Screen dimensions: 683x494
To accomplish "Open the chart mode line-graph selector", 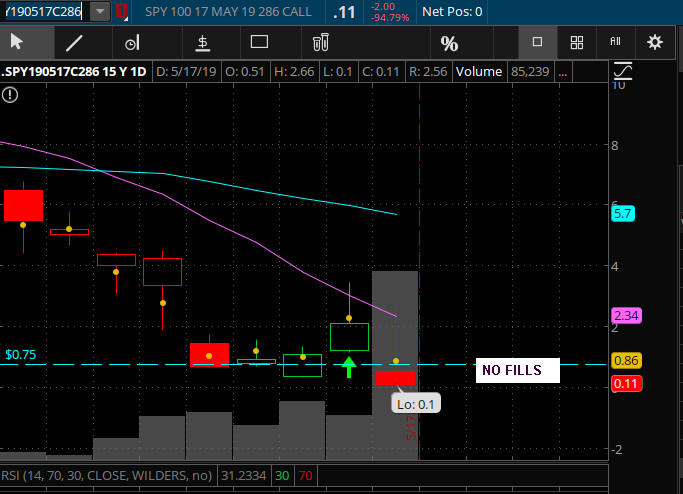I will tap(624, 71).
